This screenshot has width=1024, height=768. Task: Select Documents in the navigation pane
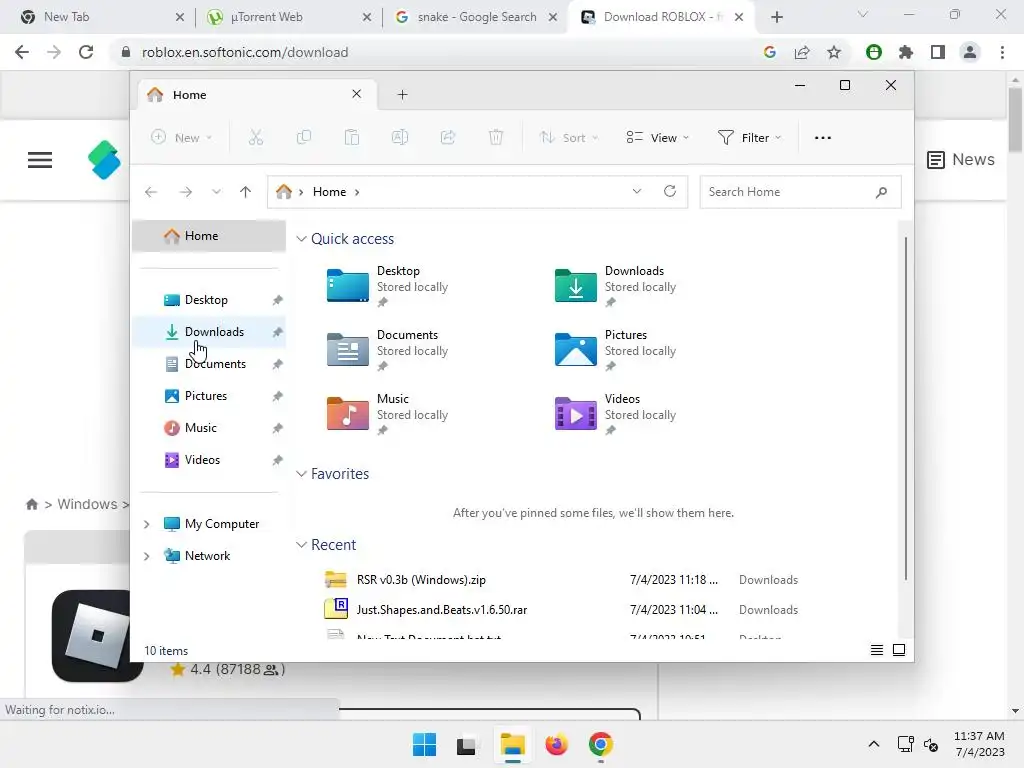tap(209, 364)
